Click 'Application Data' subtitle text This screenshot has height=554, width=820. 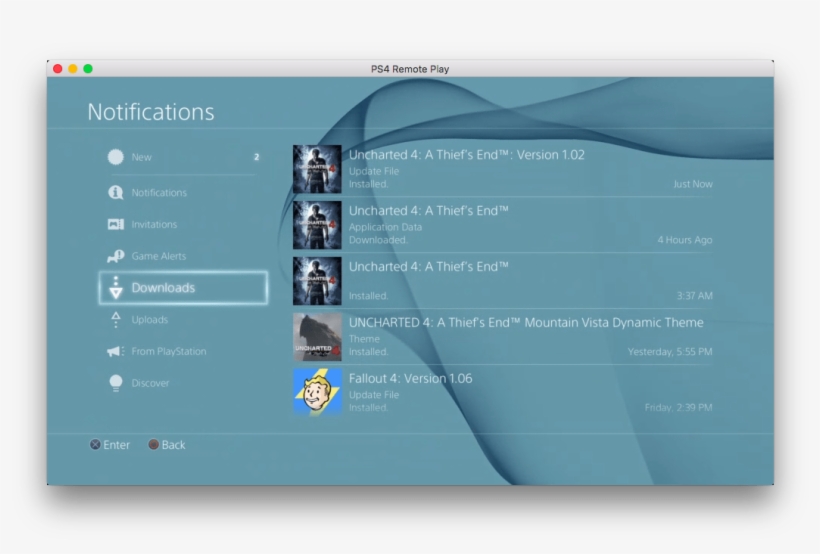pos(385,227)
